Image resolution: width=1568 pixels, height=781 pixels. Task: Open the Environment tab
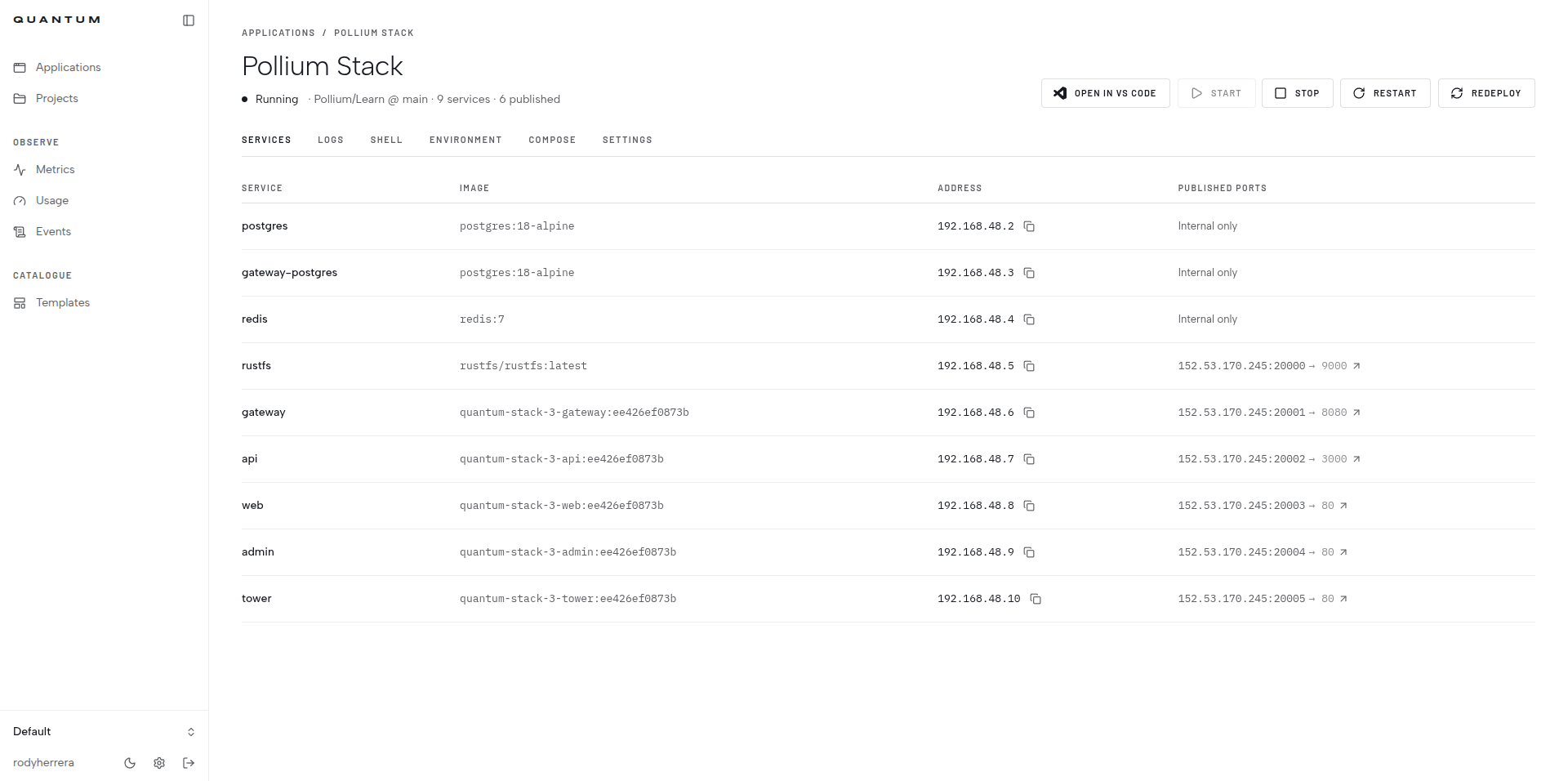pyautogui.click(x=465, y=140)
